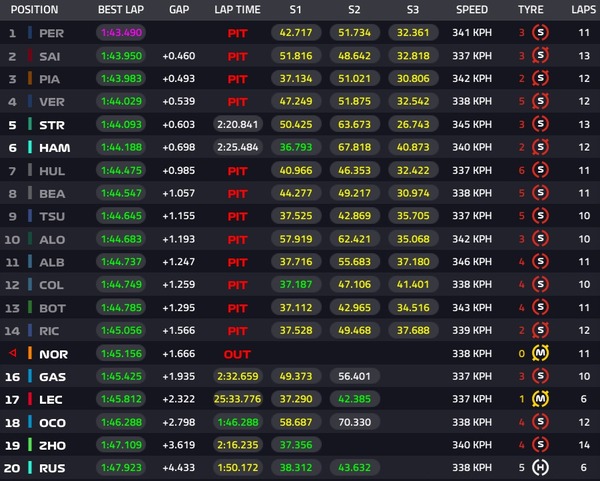Click the red PIT label in SAI's row

[237, 55]
